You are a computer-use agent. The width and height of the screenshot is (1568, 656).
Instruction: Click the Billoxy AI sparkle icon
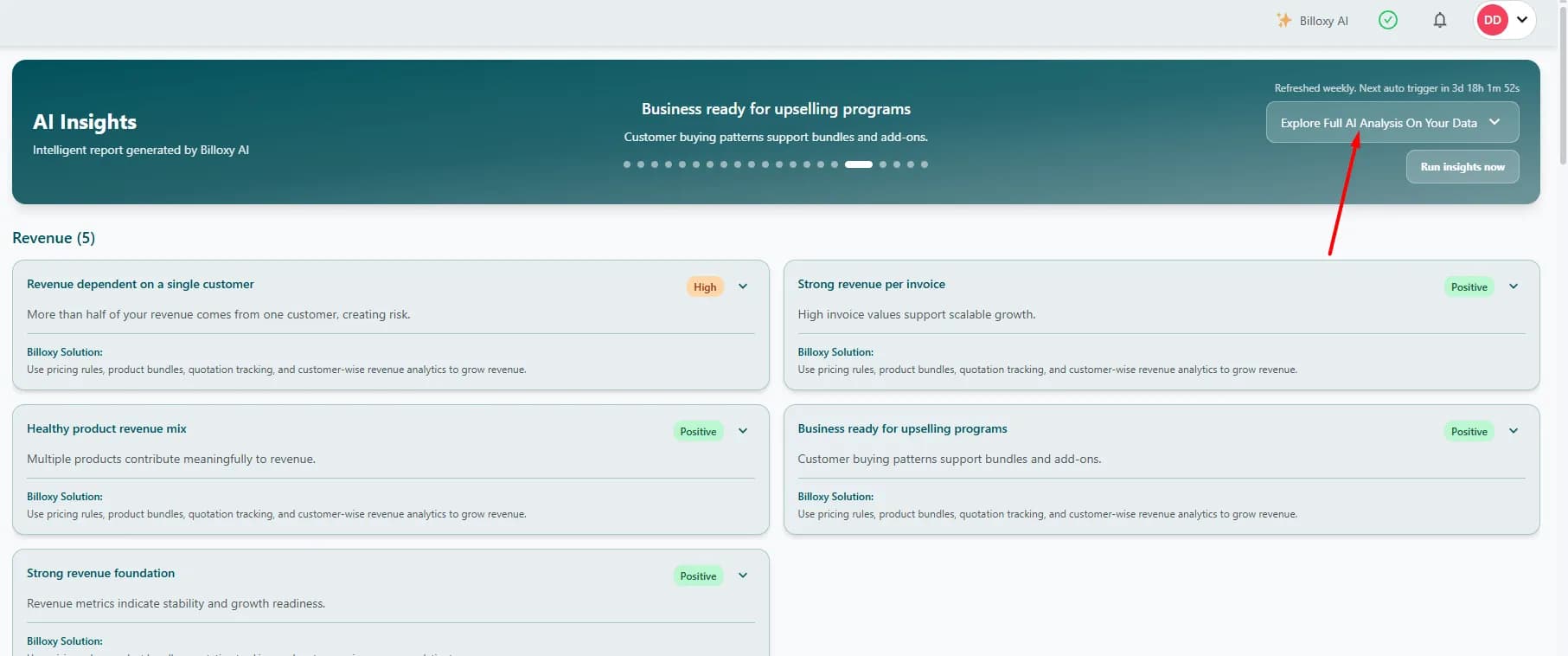(x=1284, y=20)
